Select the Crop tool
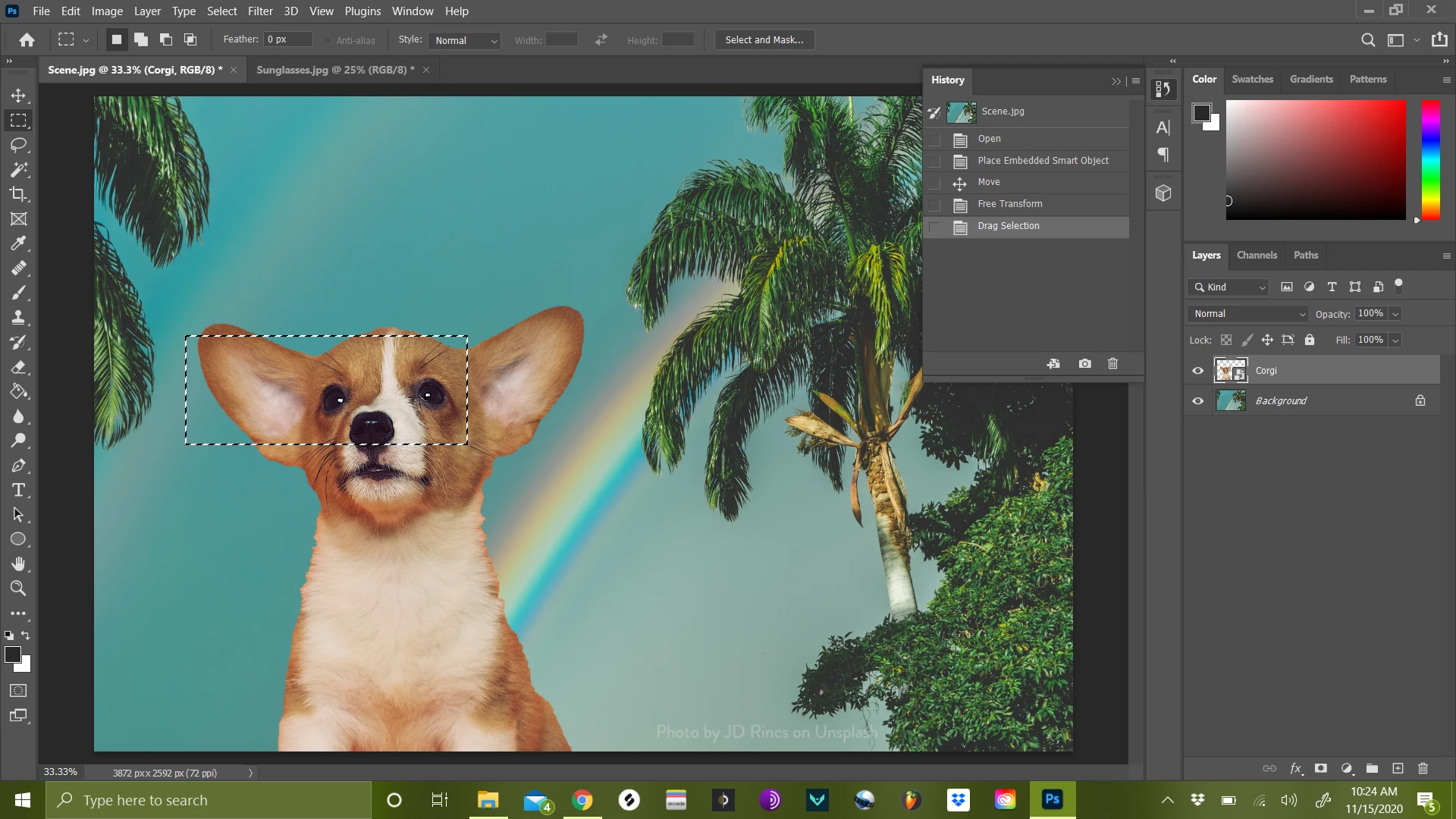This screenshot has height=819, width=1456. [18, 194]
